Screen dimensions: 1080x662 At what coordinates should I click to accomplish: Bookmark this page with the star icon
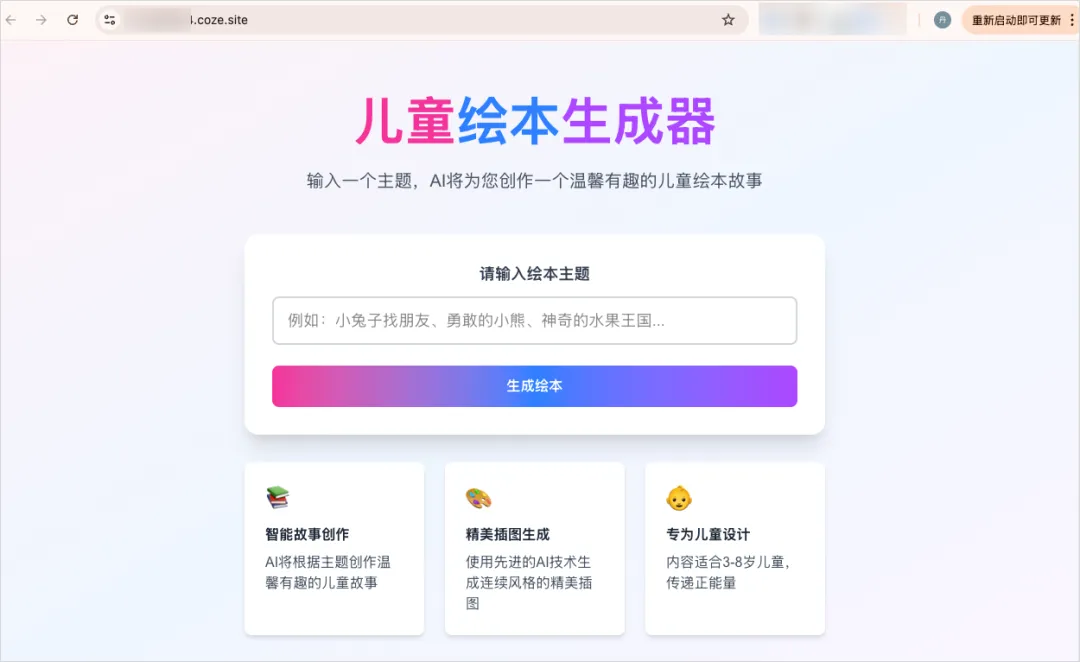(728, 20)
